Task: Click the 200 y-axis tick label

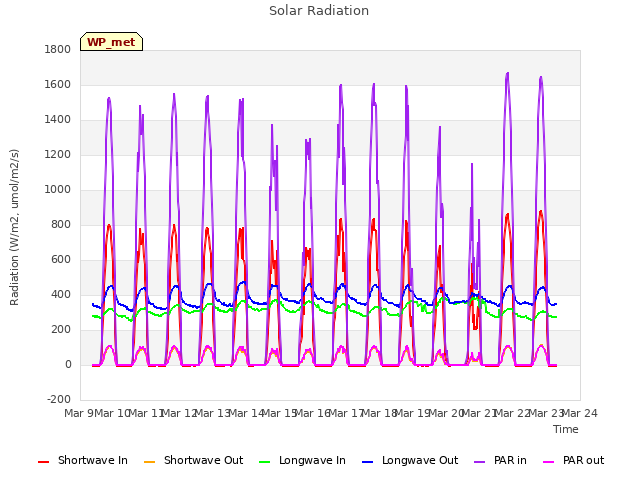Action: (x=61, y=329)
